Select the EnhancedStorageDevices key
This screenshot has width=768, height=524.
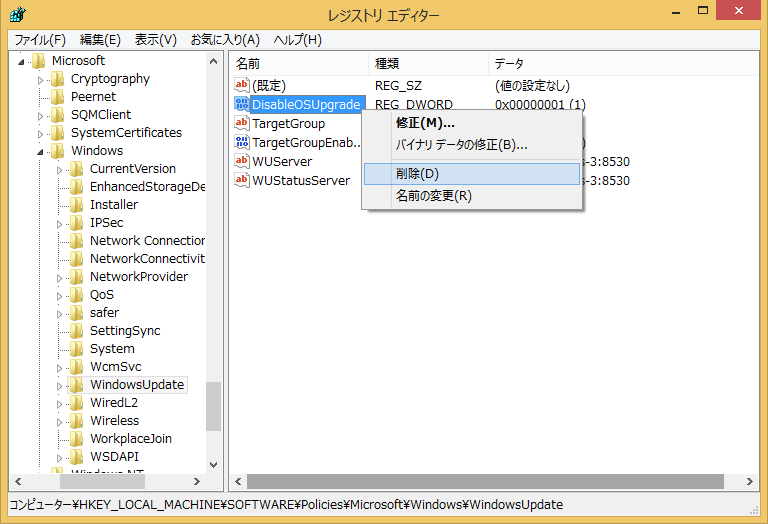coord(147,187)
